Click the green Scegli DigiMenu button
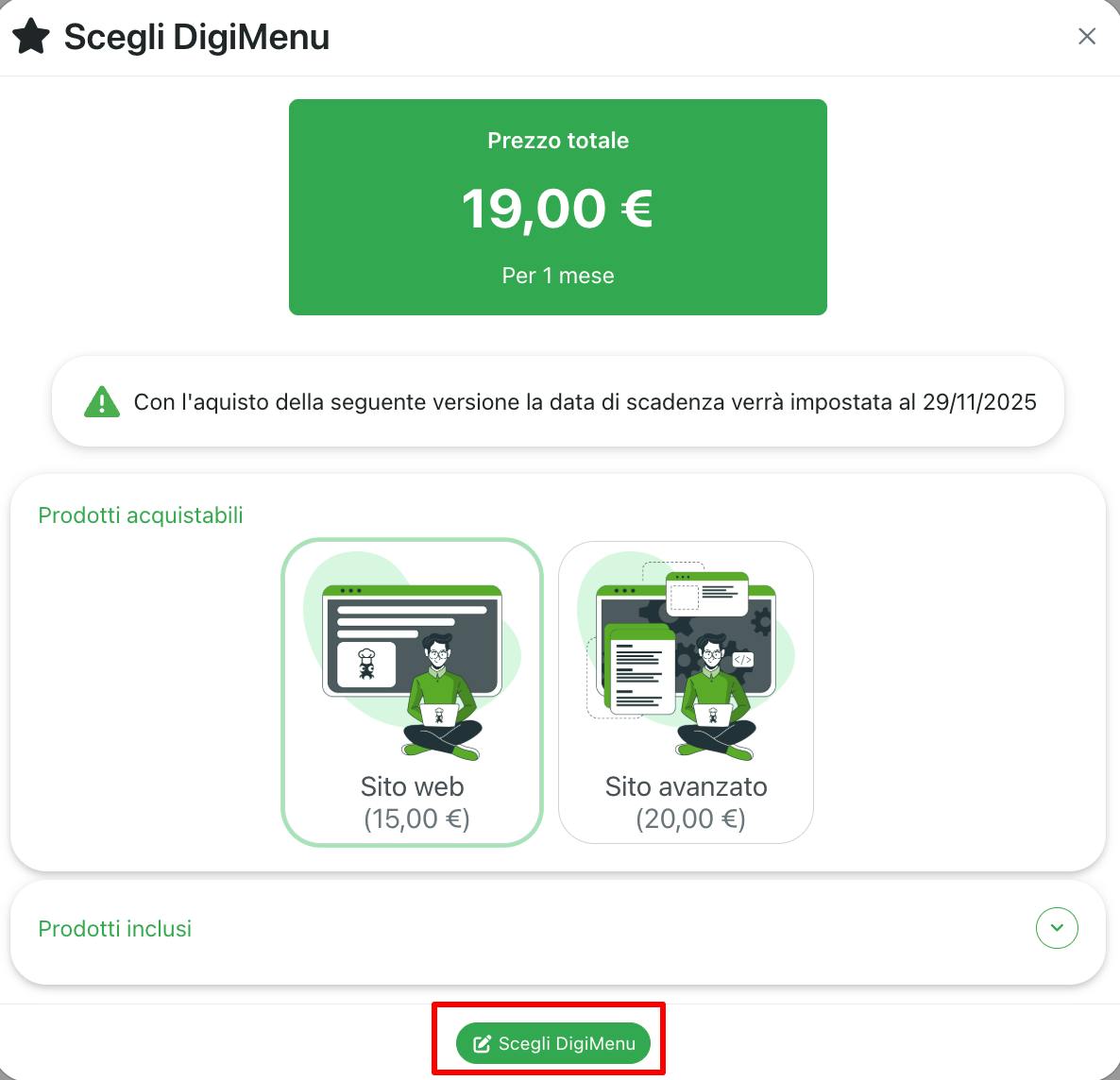 552,1043
